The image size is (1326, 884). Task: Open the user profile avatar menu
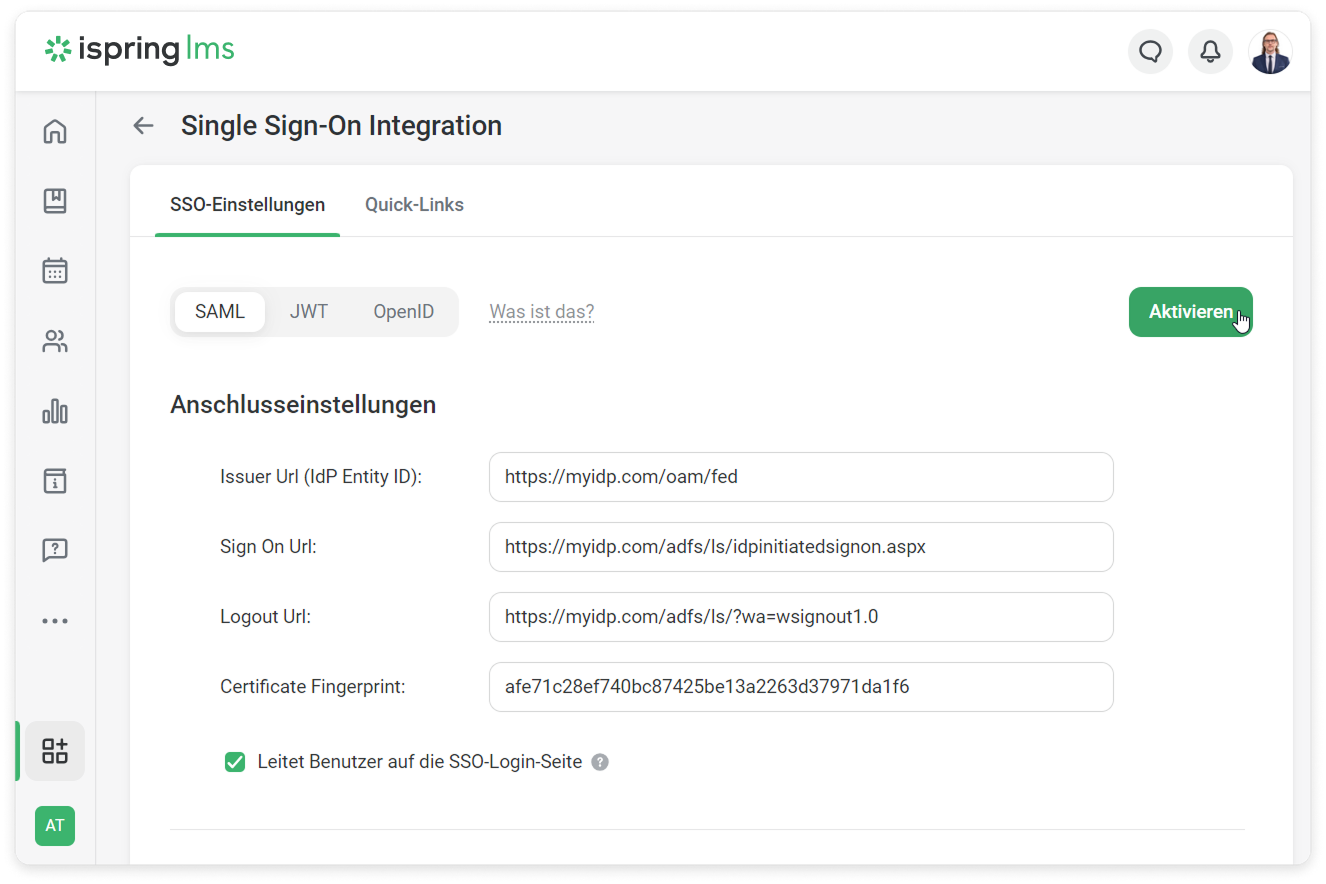click(1270, 51)
